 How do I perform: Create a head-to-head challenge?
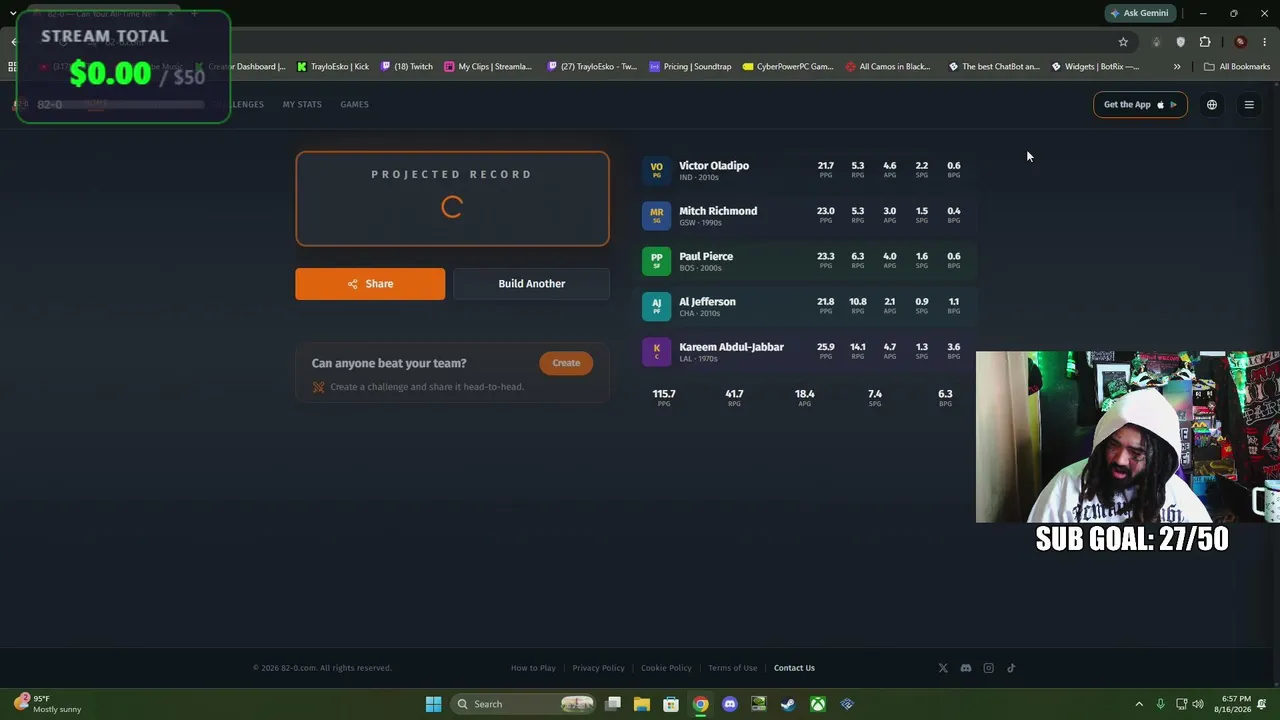point(566,363)
